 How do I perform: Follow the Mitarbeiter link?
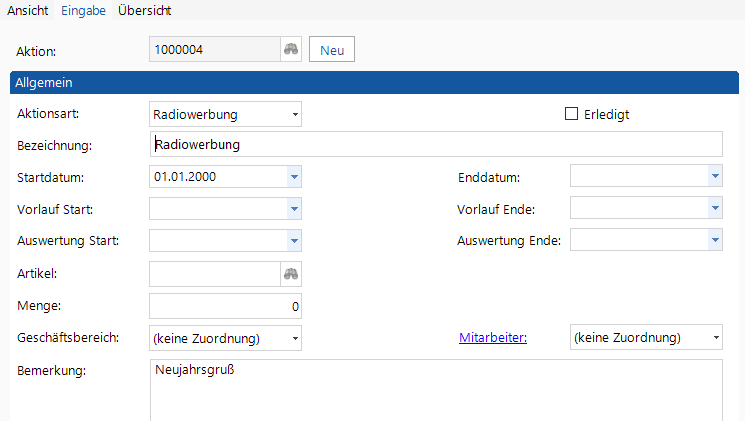[x=493, y=338]
